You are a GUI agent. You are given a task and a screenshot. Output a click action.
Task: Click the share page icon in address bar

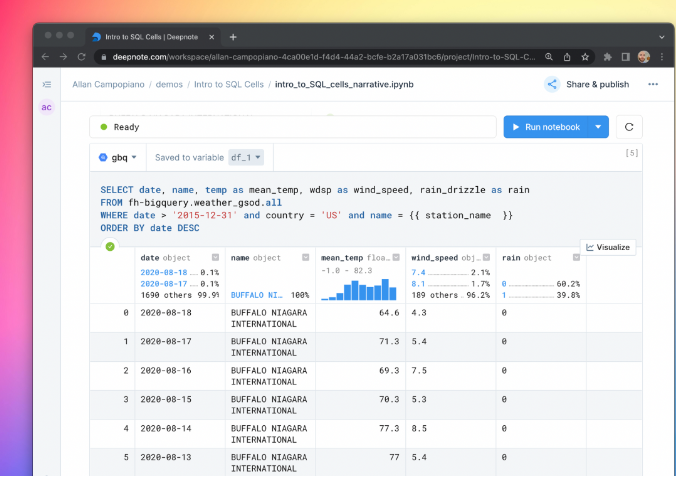pyautogui.click(x=567, y=57)
